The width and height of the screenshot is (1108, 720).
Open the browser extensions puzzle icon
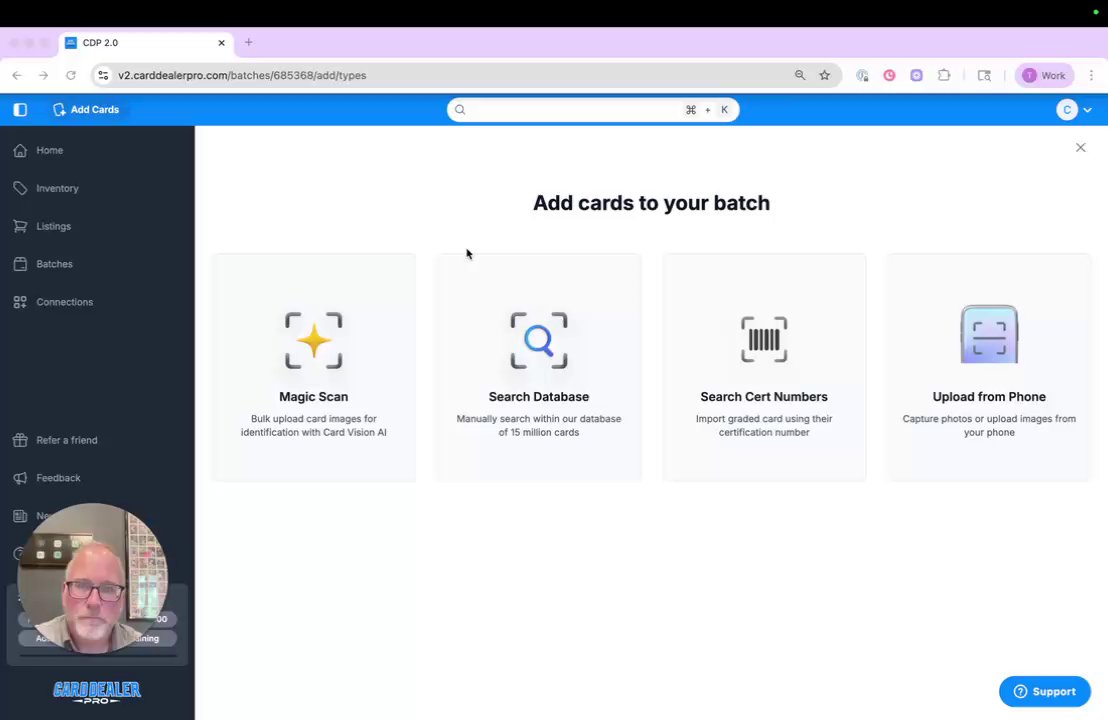(x=944, y=76)
